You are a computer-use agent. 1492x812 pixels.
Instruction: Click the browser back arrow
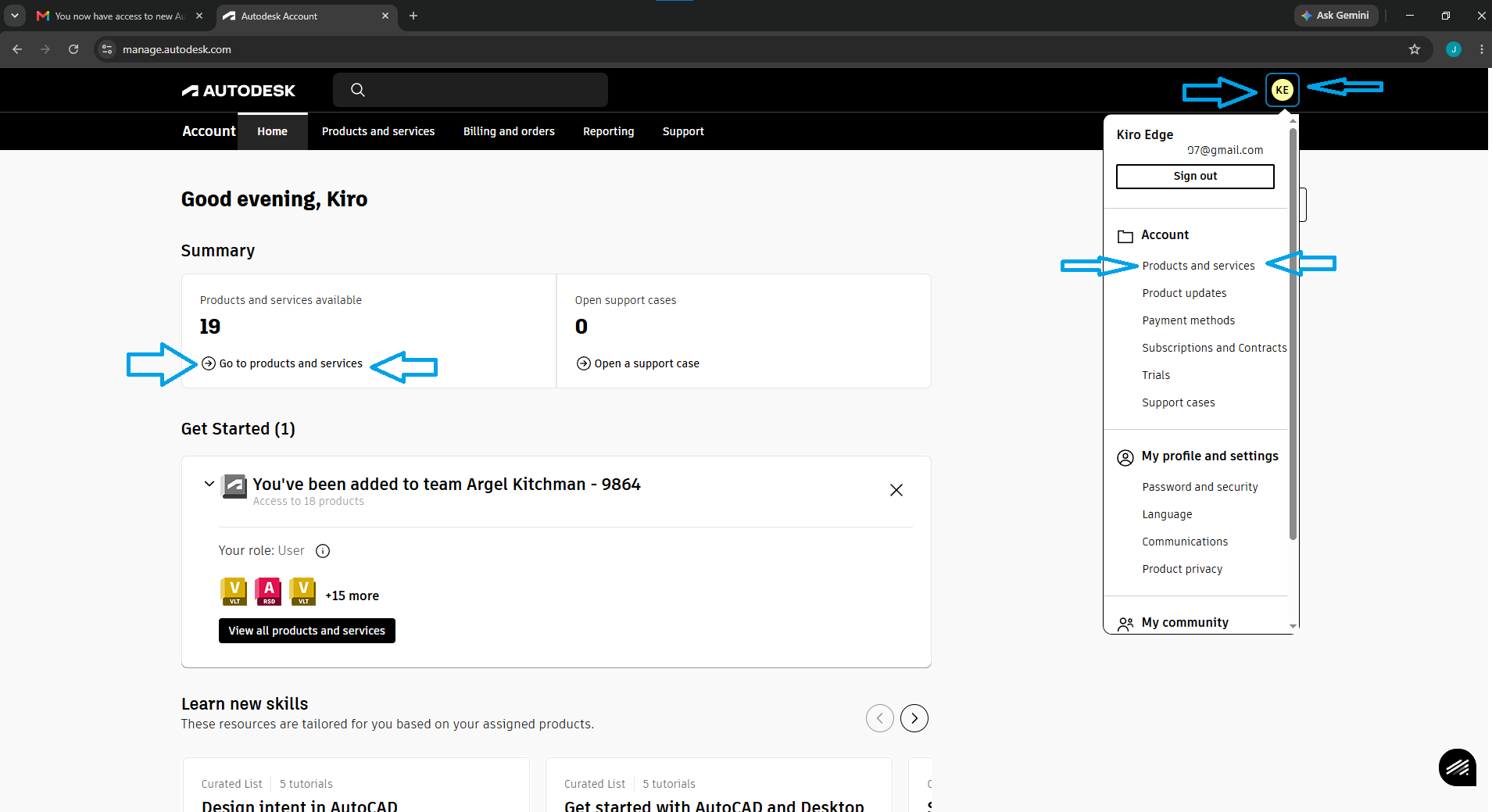coord(17,49)
